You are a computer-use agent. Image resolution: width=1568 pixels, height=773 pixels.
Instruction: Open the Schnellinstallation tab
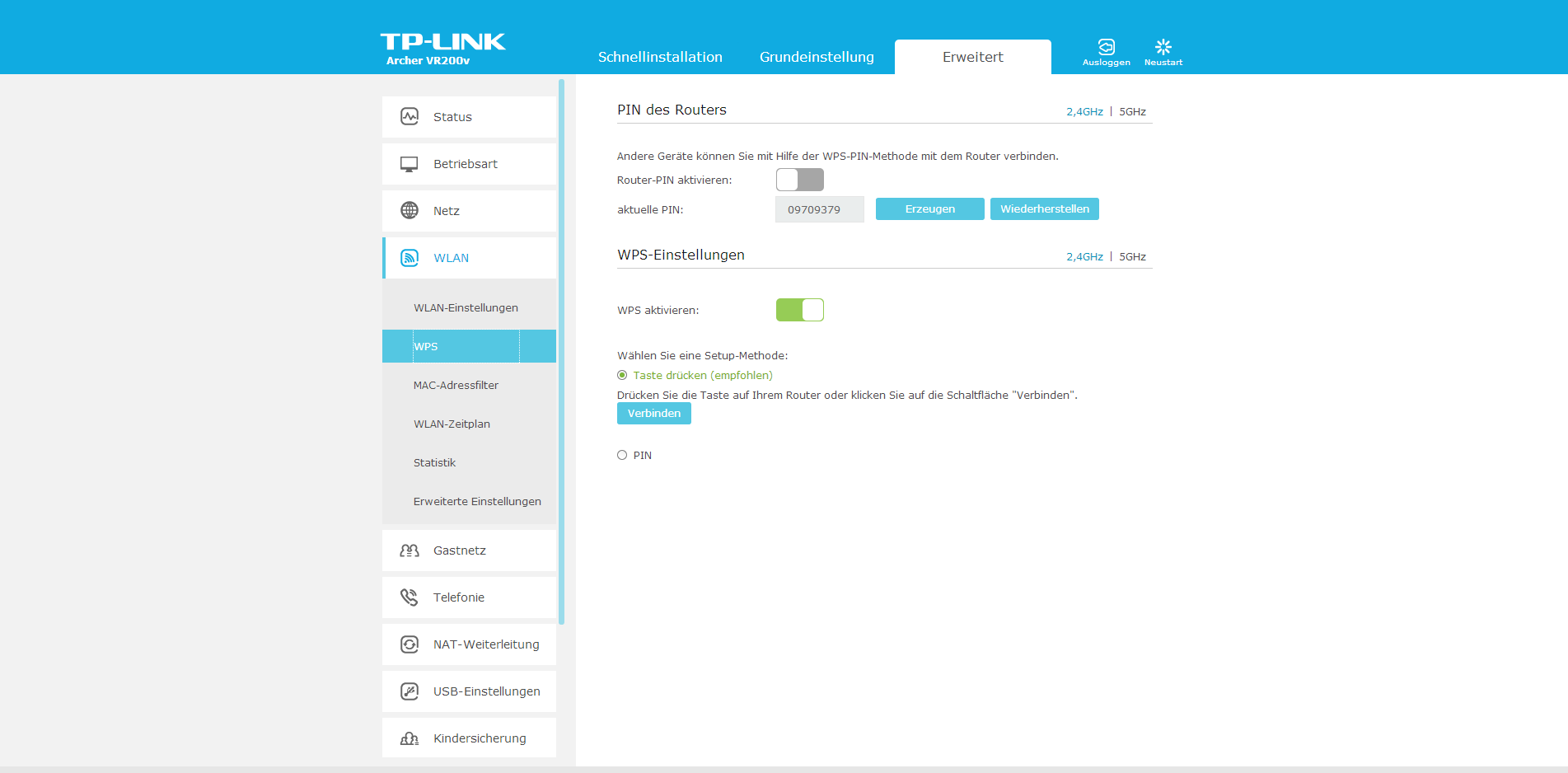click(660, 57)
